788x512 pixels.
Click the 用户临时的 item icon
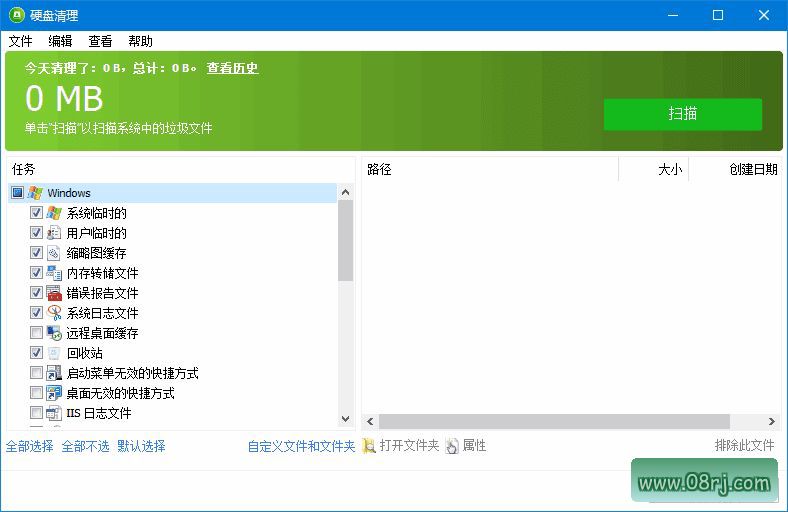54,233
